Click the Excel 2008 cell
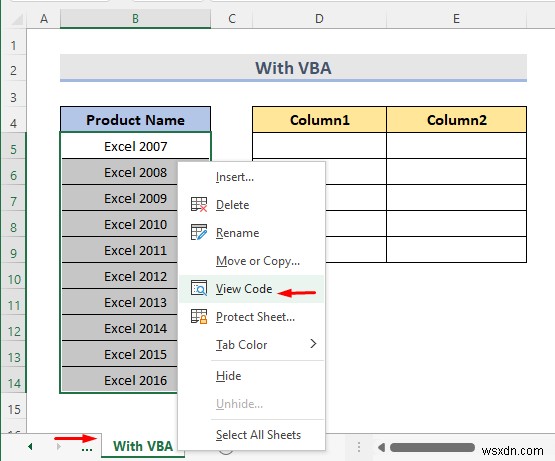 click(x=119, y=172)
